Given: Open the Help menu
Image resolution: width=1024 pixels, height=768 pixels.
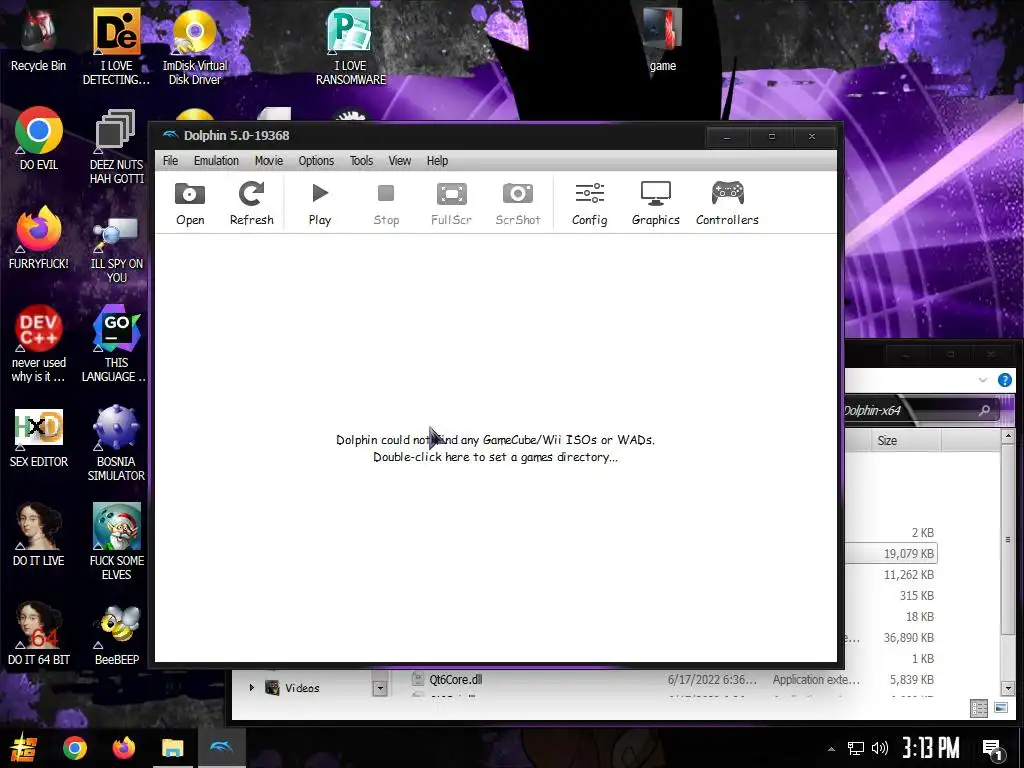Looking at the screenshot, I should (x=438, y=161).
